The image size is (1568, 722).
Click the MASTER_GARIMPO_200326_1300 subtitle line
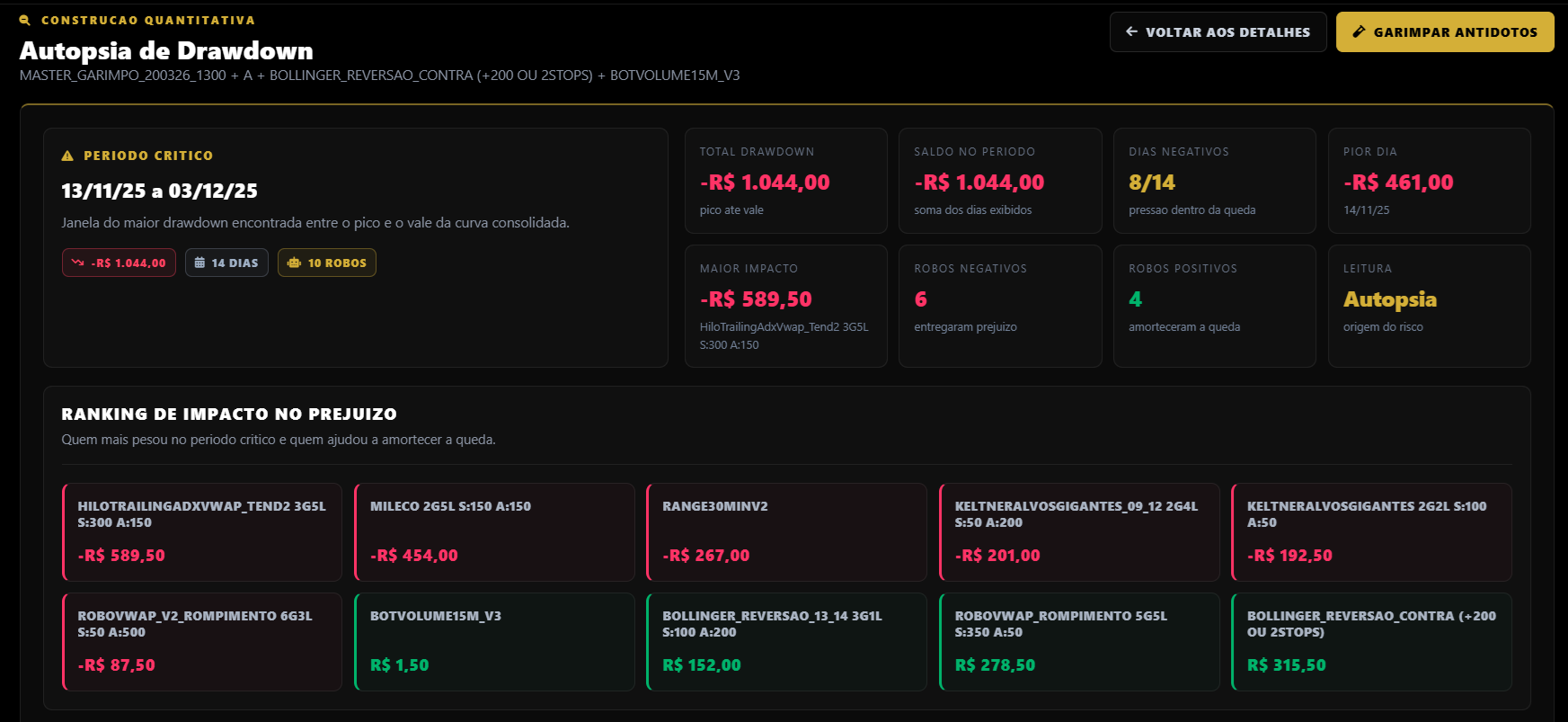[380, 76]
